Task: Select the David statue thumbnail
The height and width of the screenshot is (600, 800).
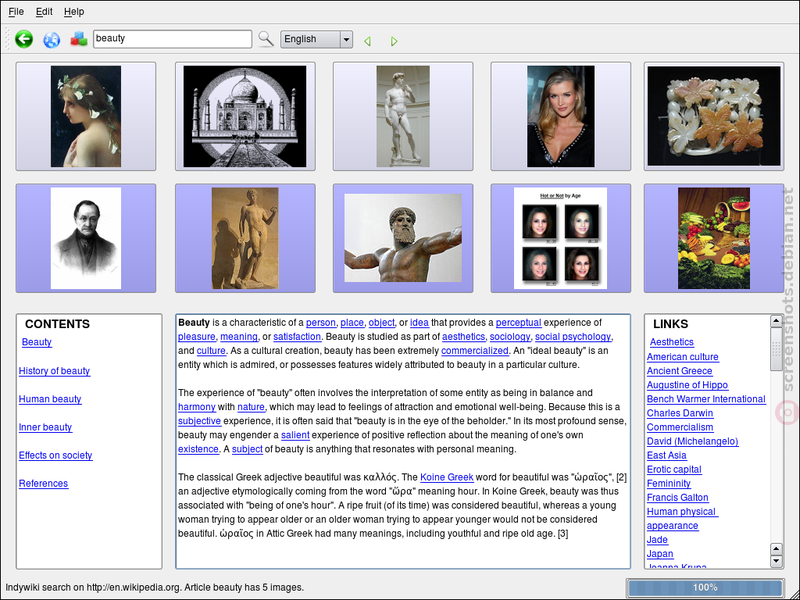Action: (403, 116)
